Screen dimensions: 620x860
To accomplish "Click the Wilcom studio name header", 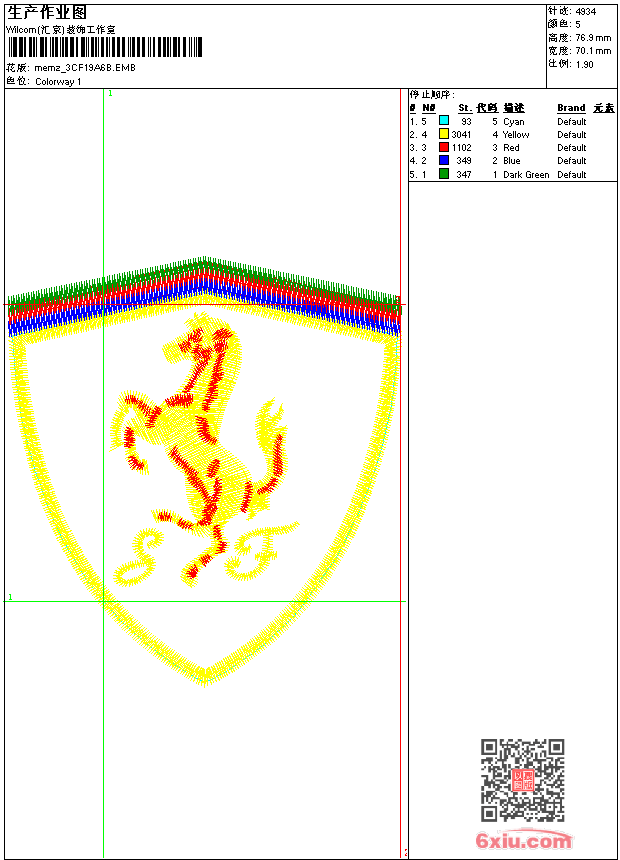I will (61, 30).
